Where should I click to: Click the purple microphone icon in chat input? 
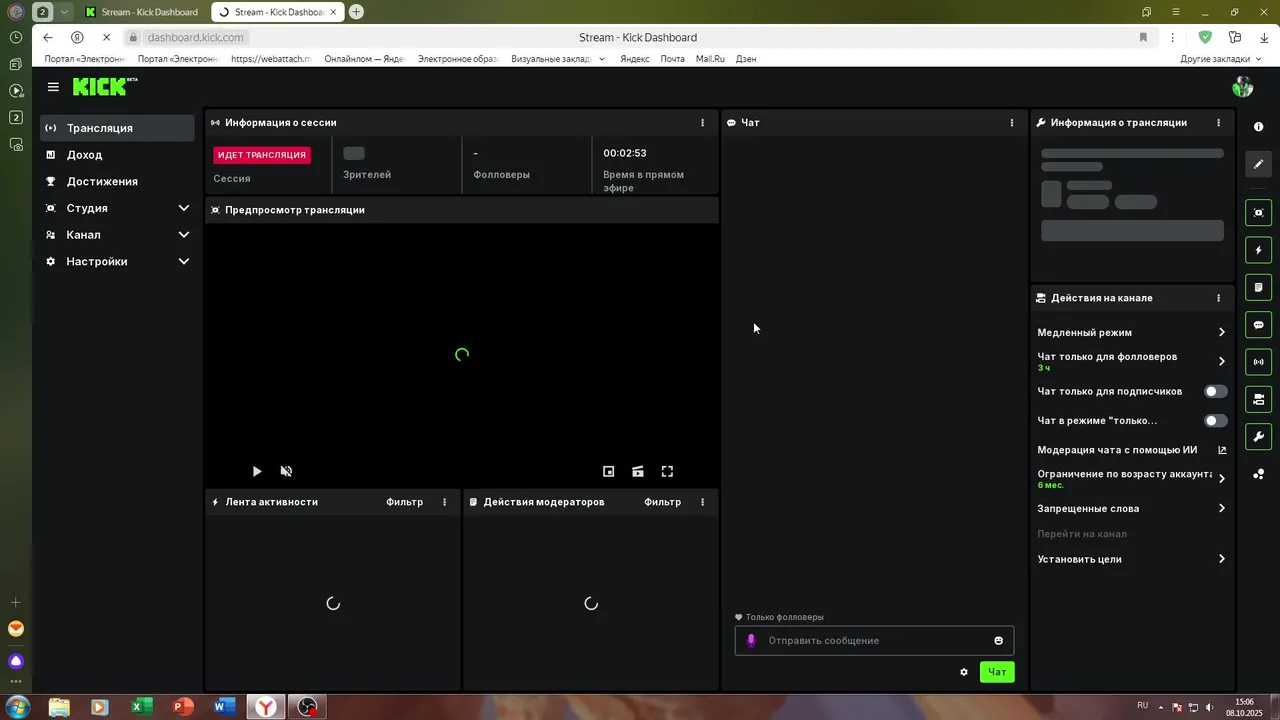point(751,641)
